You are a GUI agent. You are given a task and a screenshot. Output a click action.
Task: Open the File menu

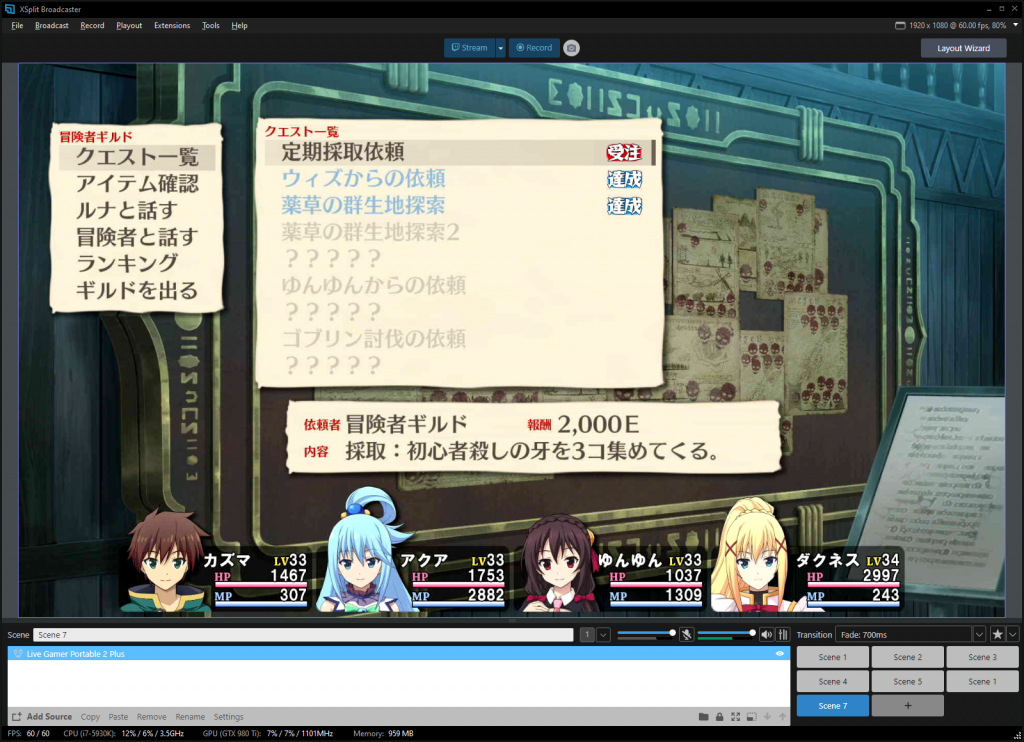(17, 25)
